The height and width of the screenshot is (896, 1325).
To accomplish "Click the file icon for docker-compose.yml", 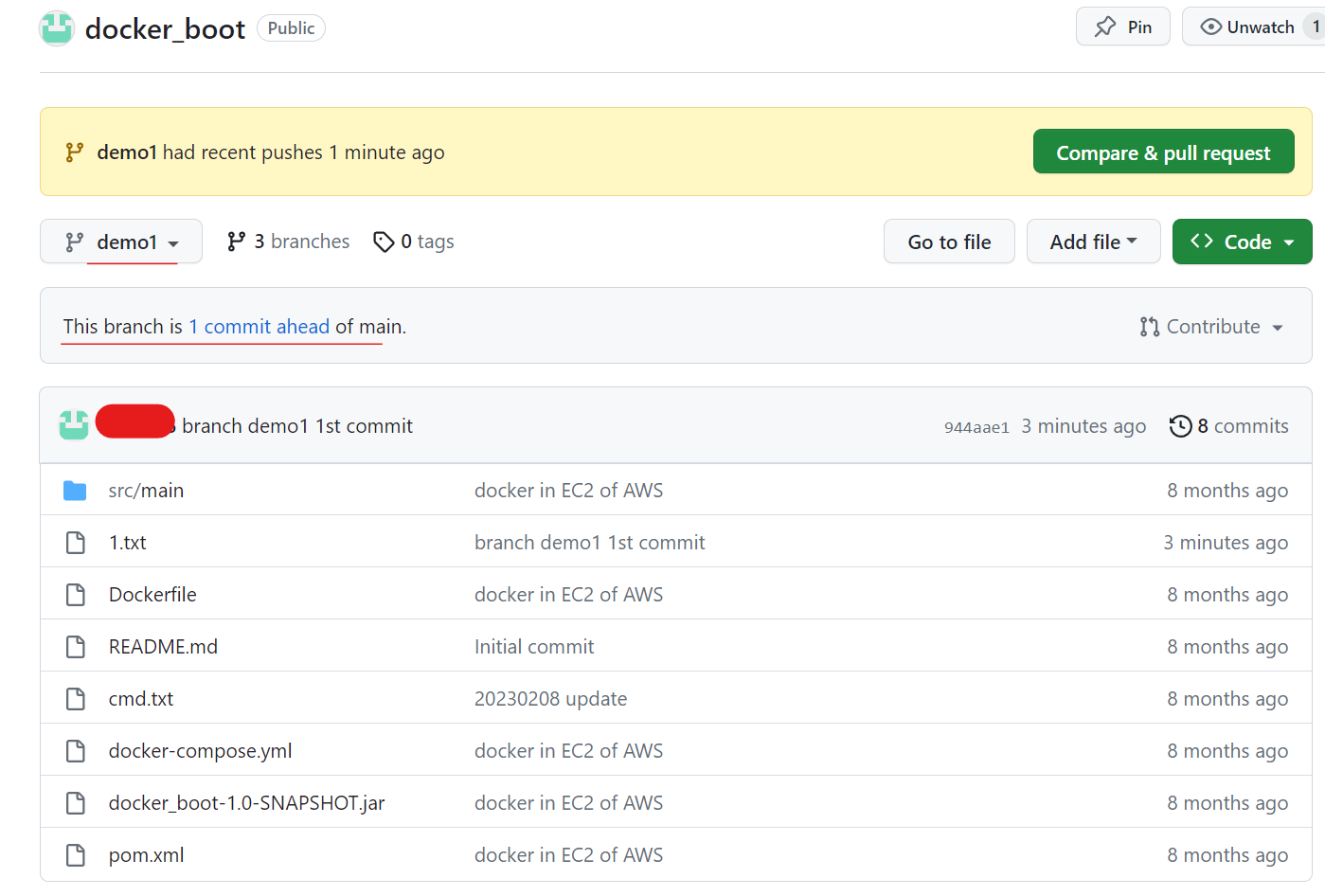I will click(76, 751).
